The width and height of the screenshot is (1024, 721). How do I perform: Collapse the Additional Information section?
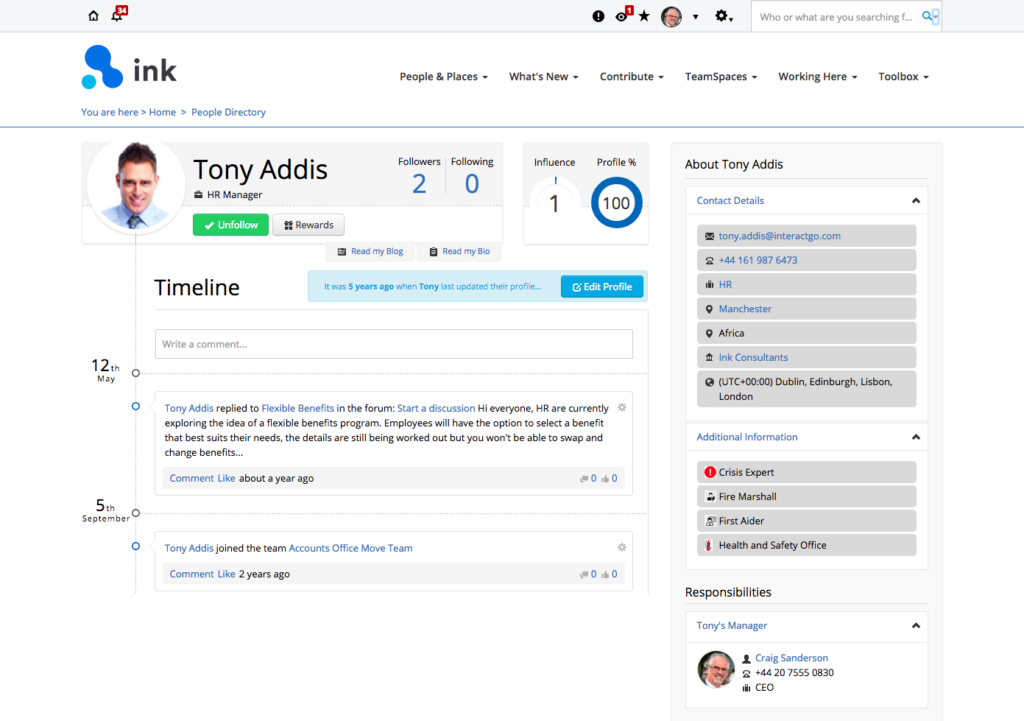click(915, 437)
